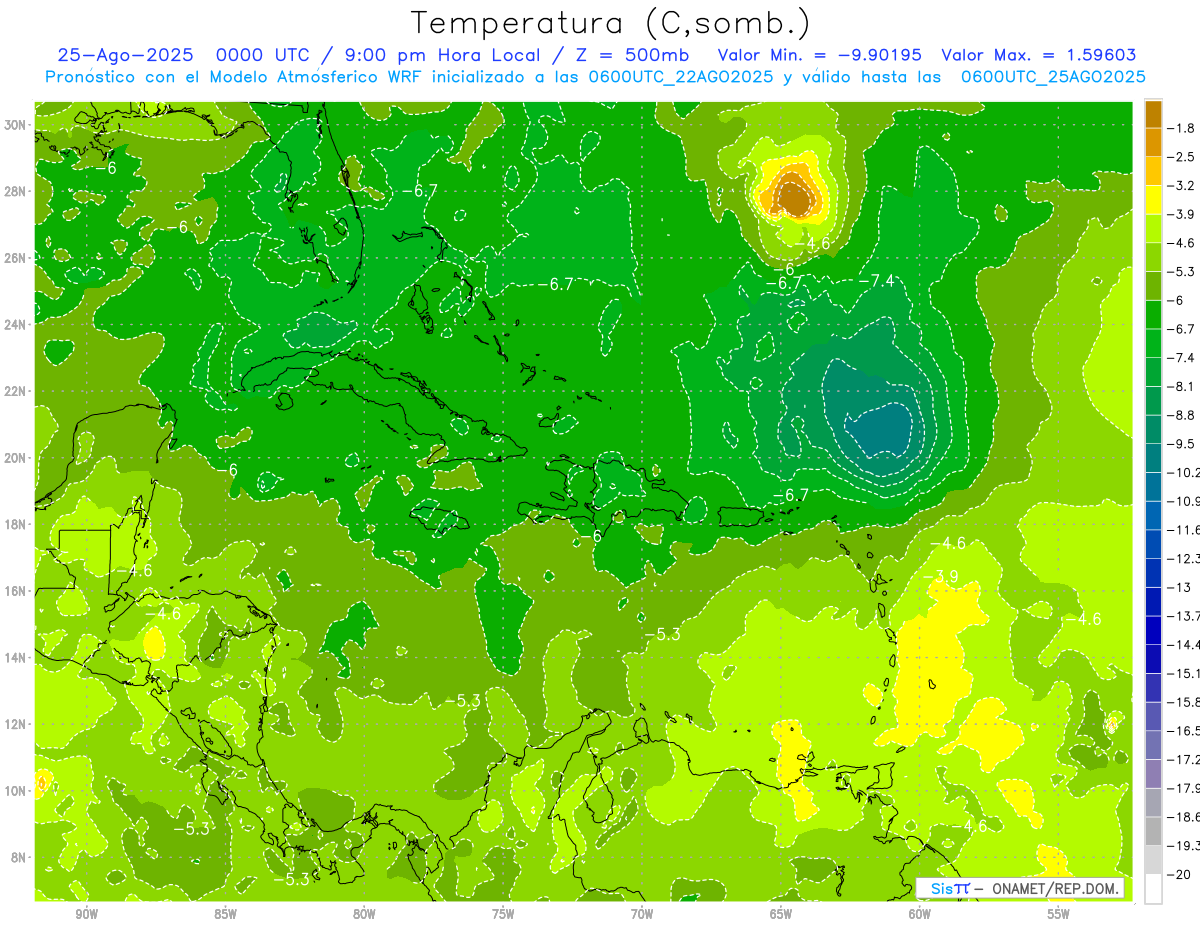Click the top brown-orange colorbar swatch

click(1153, 114)
